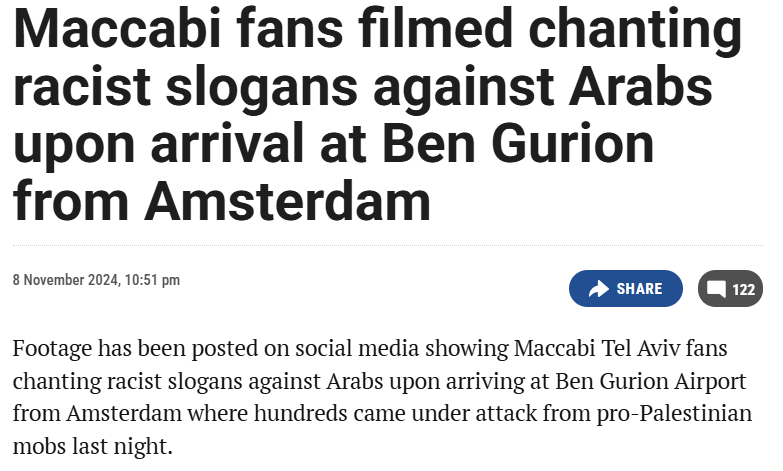
Task: Open the 122 comments count
Action: click(744, 290)
